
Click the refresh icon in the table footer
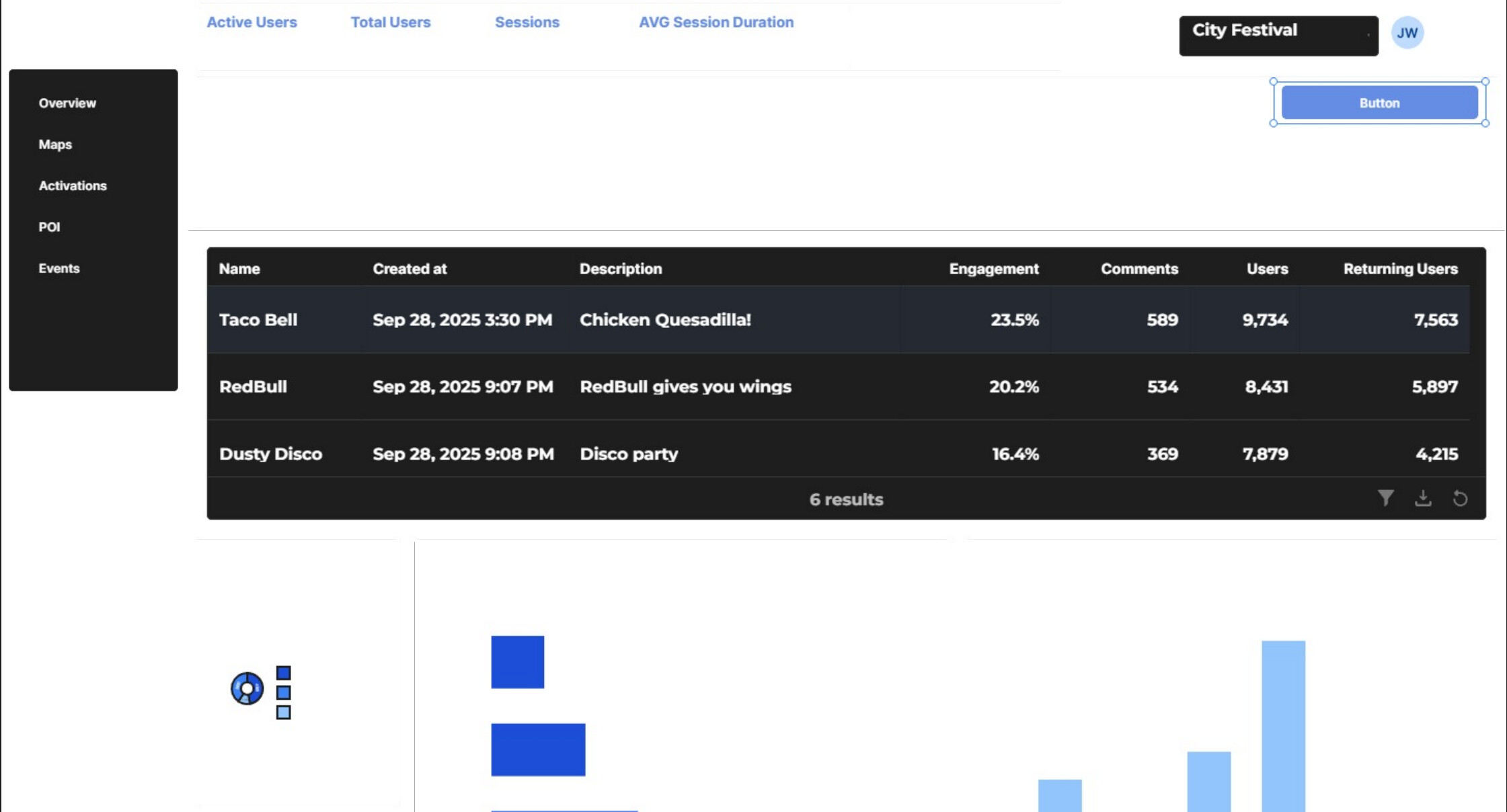[x=1460, y=499]
